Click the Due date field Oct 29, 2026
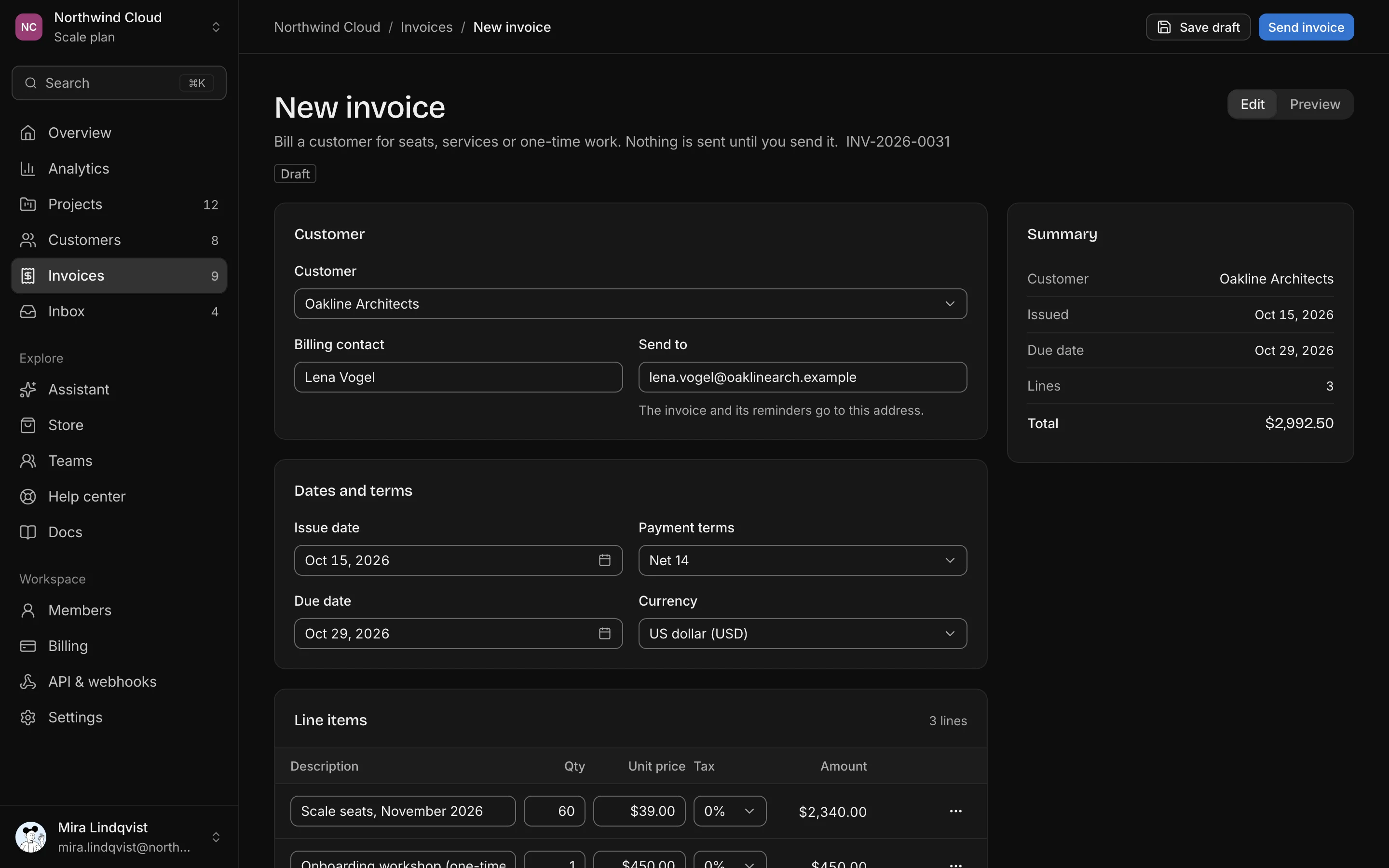1389x868 pixels. point(458,633)
